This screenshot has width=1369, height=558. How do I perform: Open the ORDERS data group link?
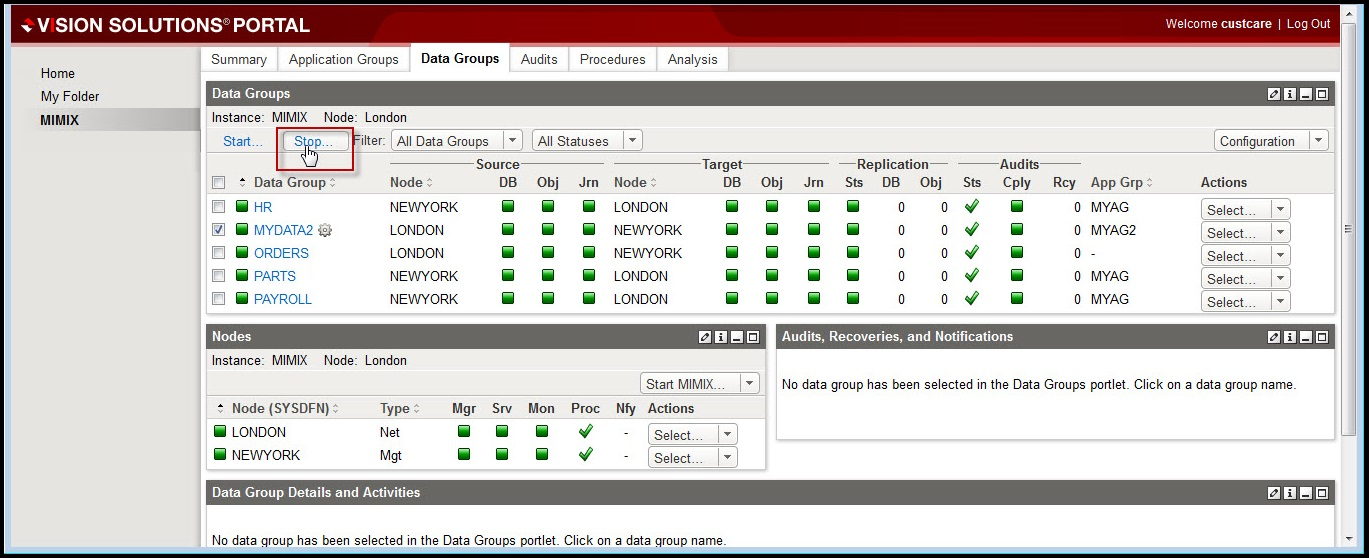(x=281, y=253)
